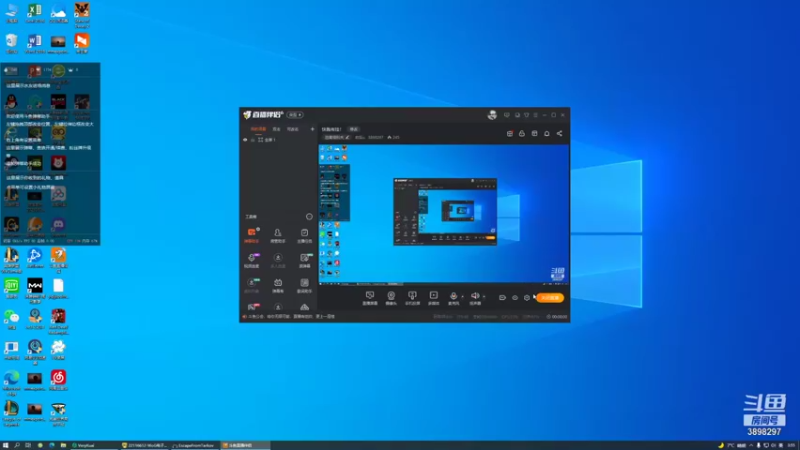Add a camera source from the bottom toolbar
This screenshot has width=800, height=450.
[391, 298]
